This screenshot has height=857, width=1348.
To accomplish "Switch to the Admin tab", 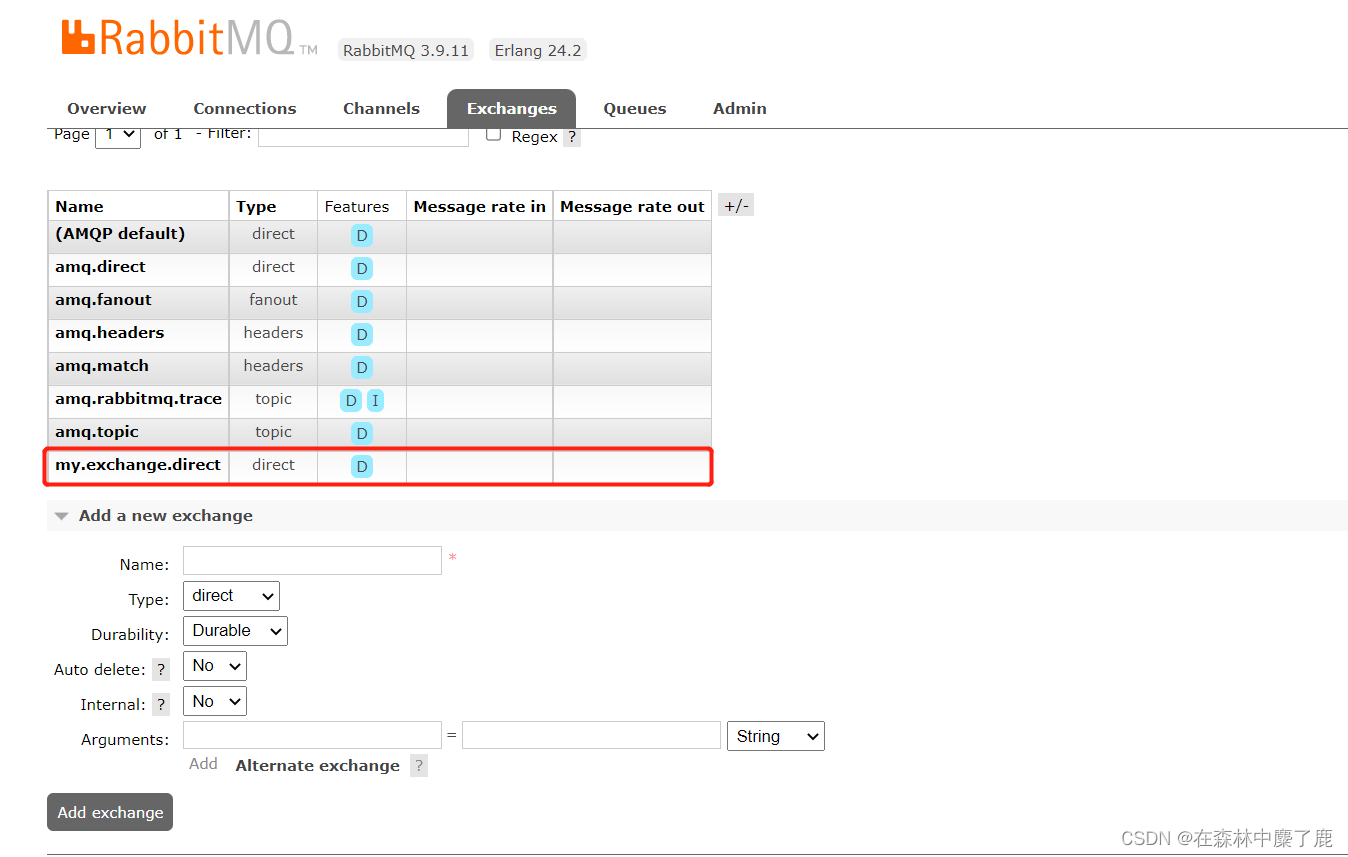I will [740, 109].
